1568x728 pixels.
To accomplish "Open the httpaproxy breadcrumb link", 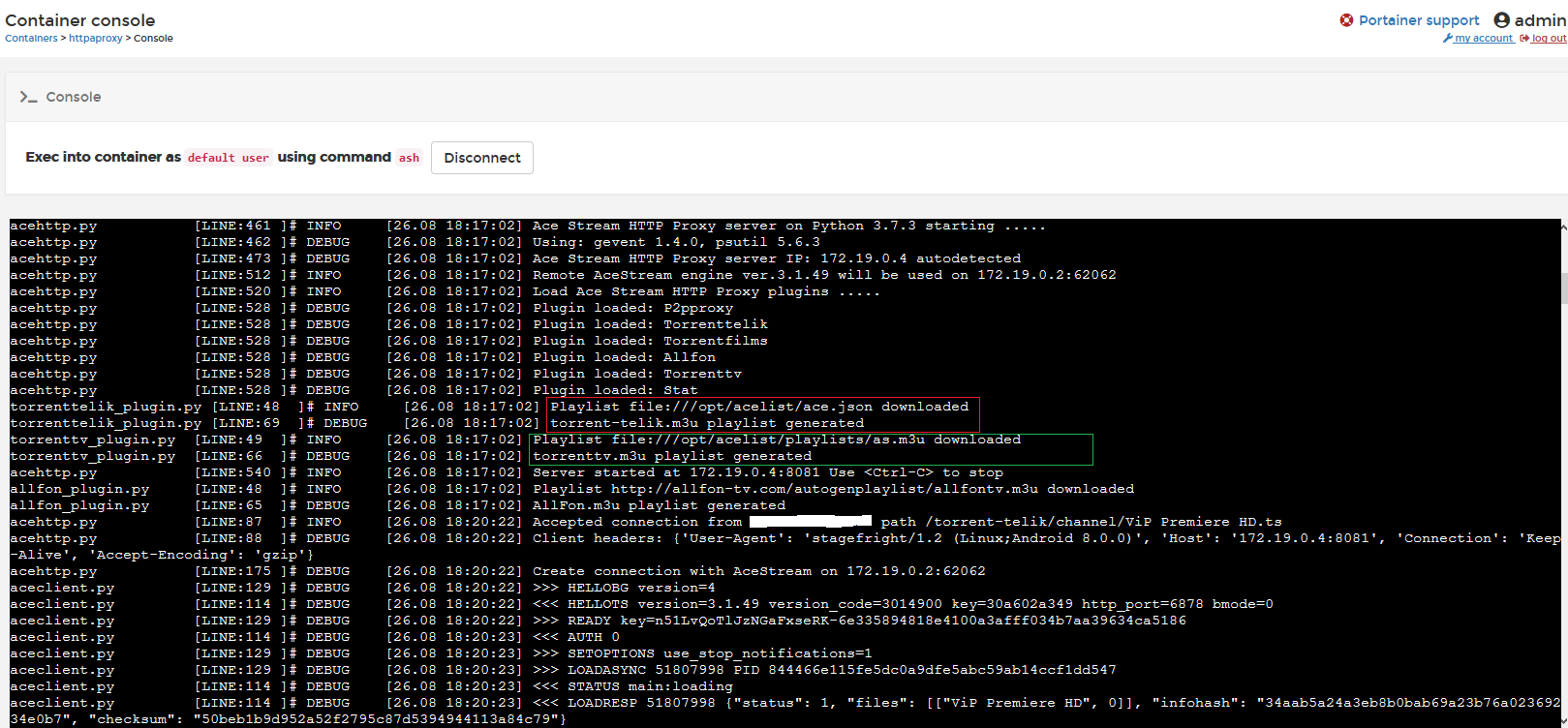I will (96, 39).
